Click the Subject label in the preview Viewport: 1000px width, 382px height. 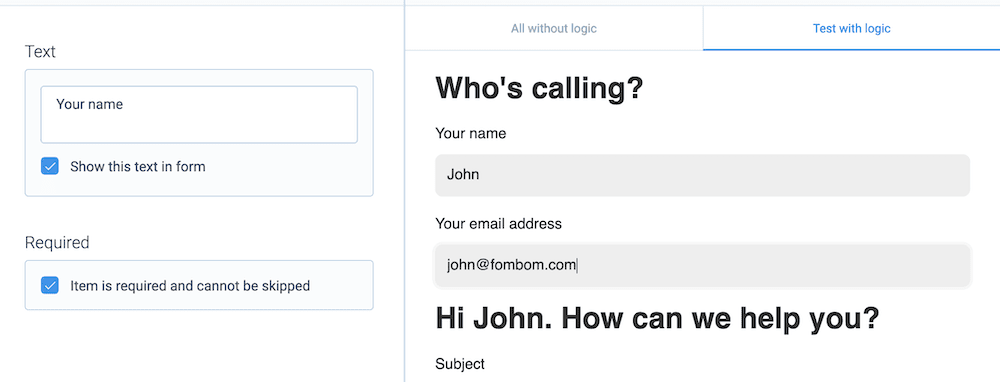460,364
